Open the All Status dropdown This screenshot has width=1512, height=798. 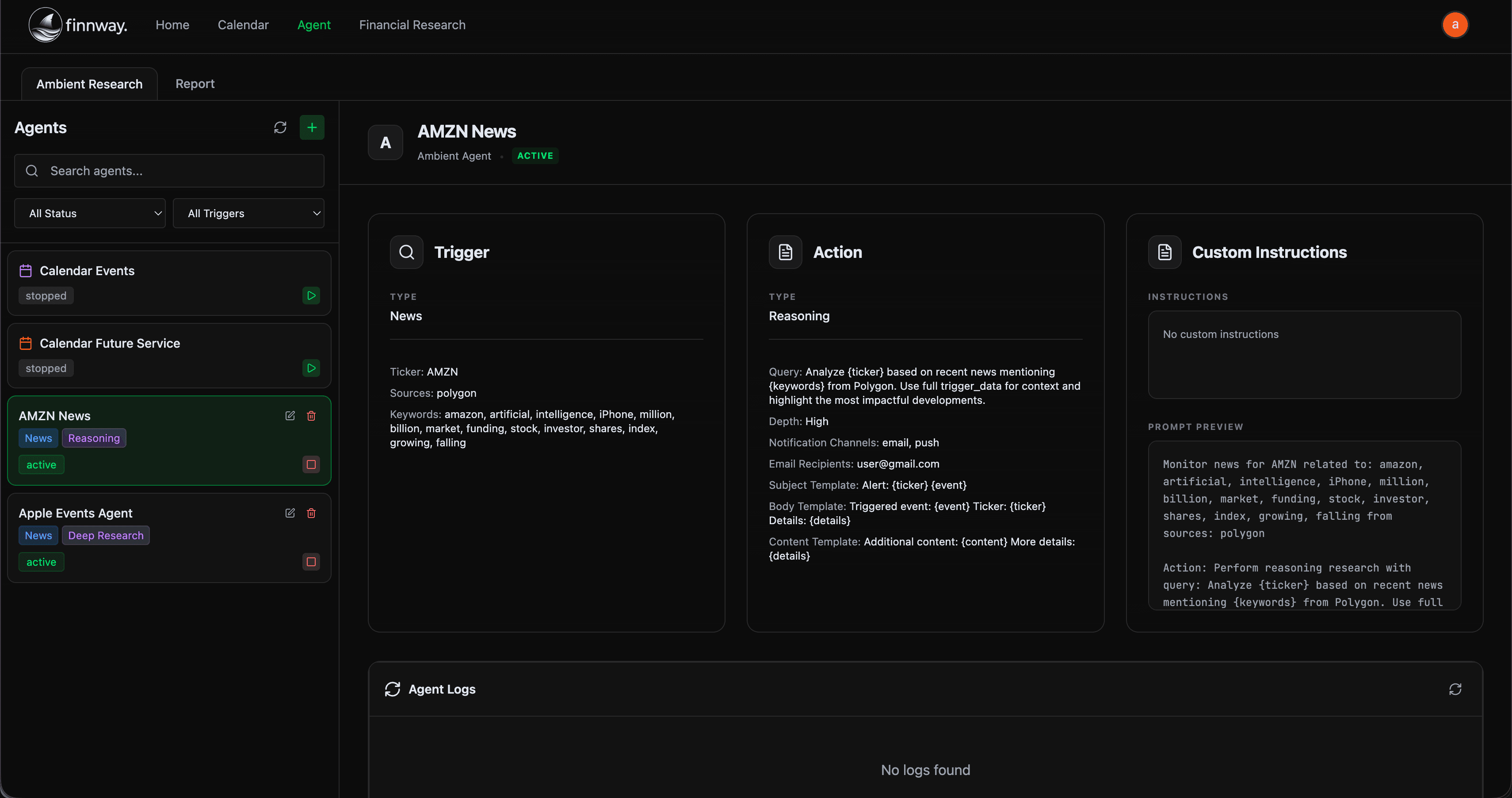tap(90, 213)
